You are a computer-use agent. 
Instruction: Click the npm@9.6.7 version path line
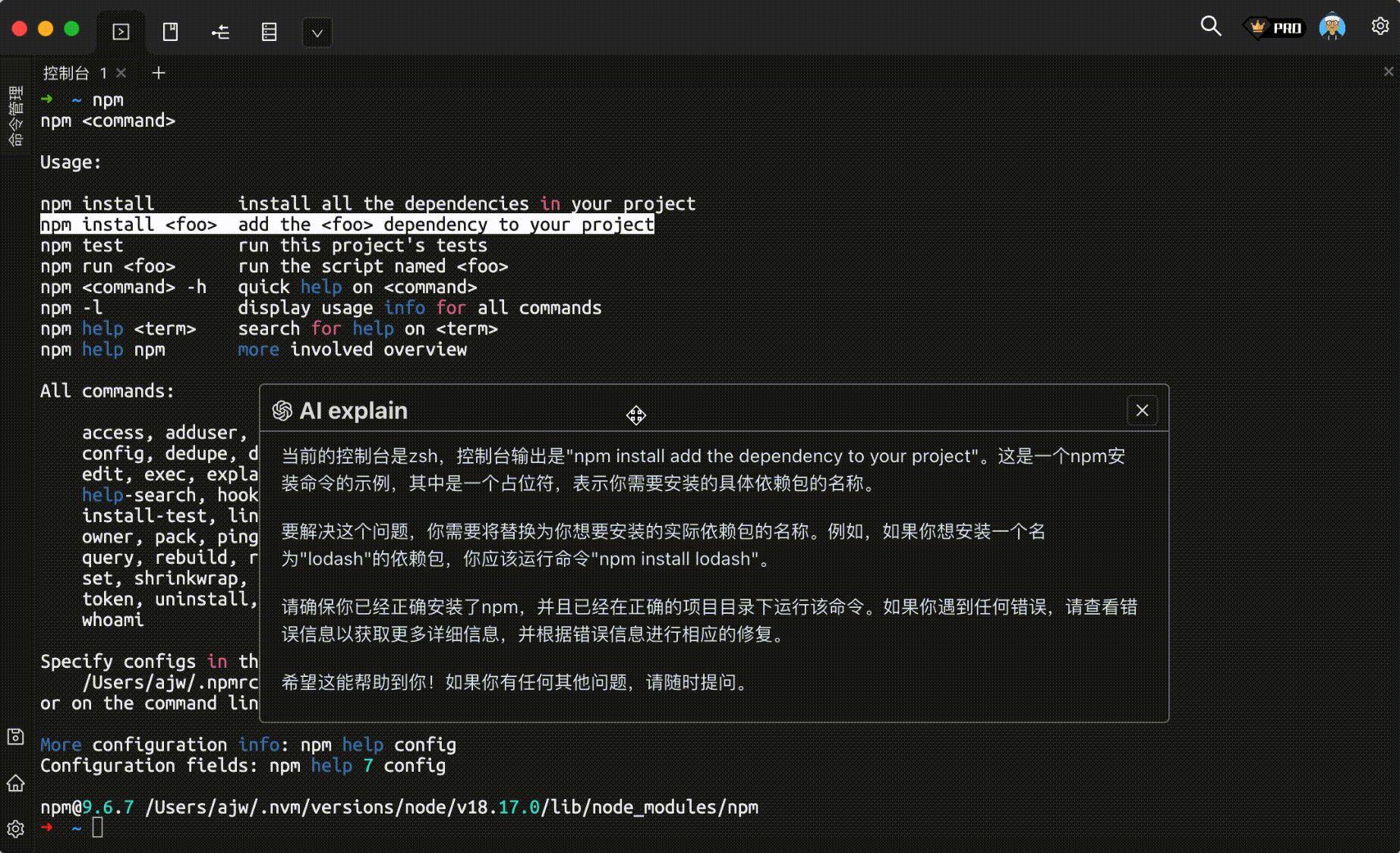pyautogui.click(x=399, y=807)
